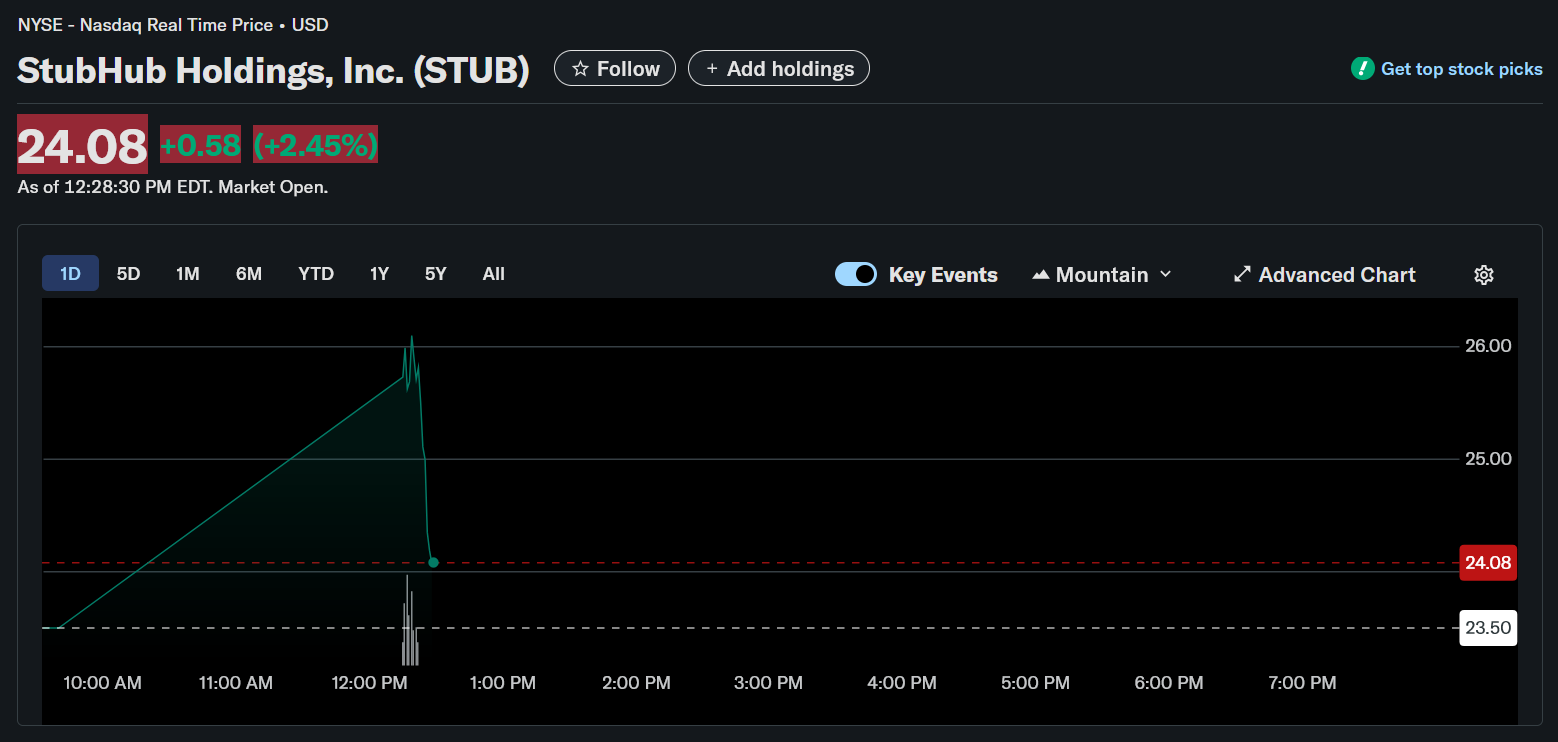Click the 7:00 PM axis label
This screenshot has width=1558, height=742.
pyautogui.click(x=1301, y=683)
